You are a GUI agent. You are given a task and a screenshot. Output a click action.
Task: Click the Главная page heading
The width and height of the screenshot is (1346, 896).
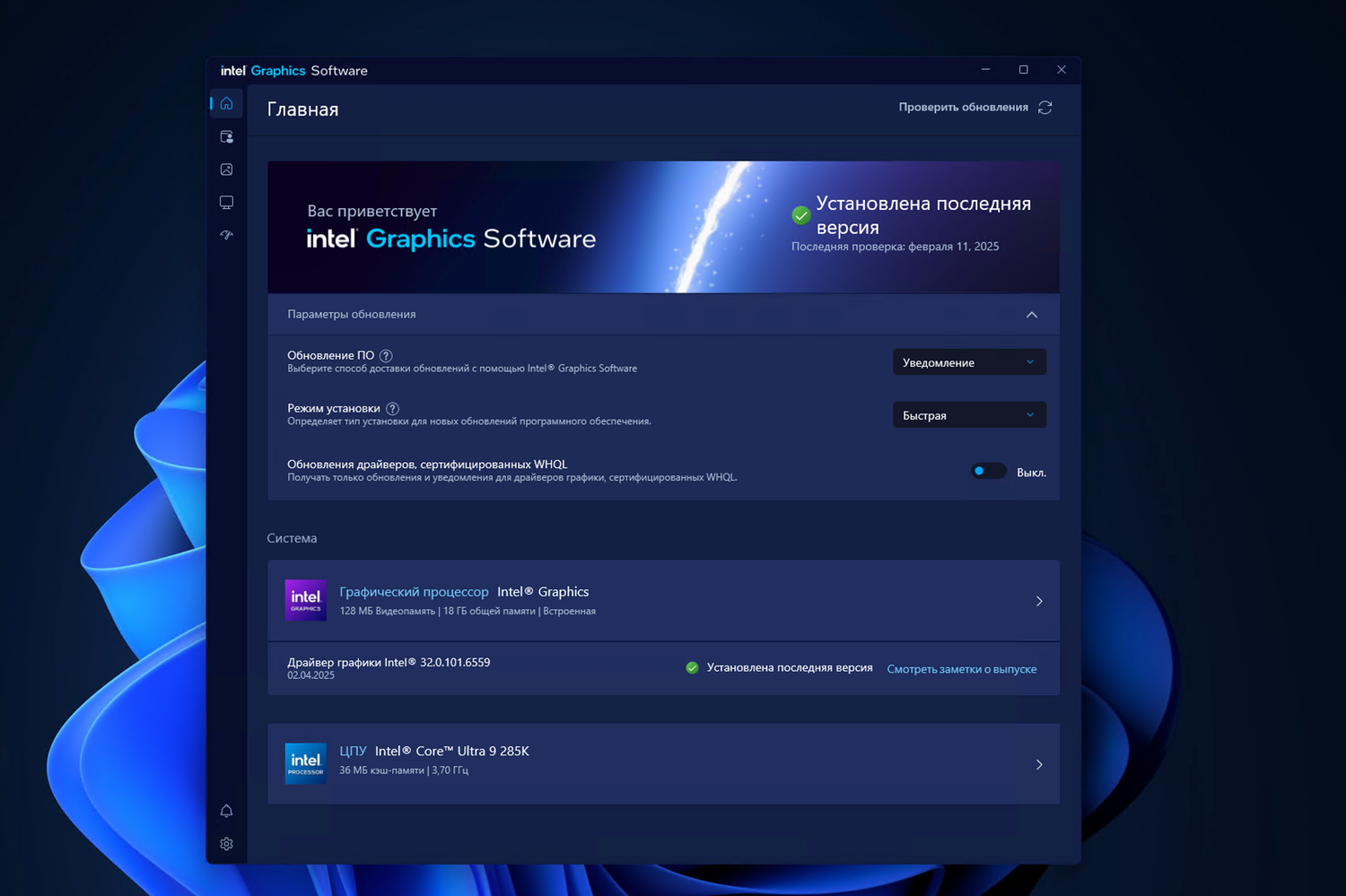[303, 109]
